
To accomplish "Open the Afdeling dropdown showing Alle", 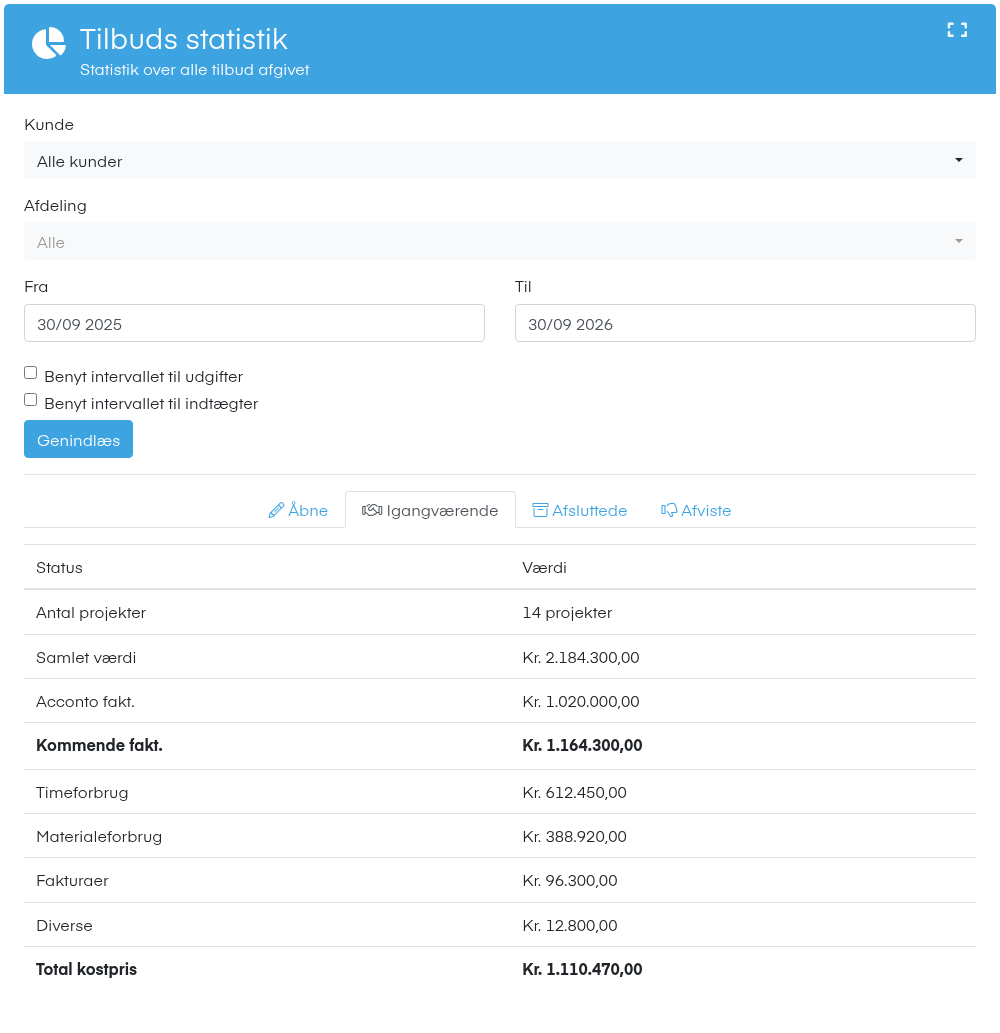I will 499,242.
